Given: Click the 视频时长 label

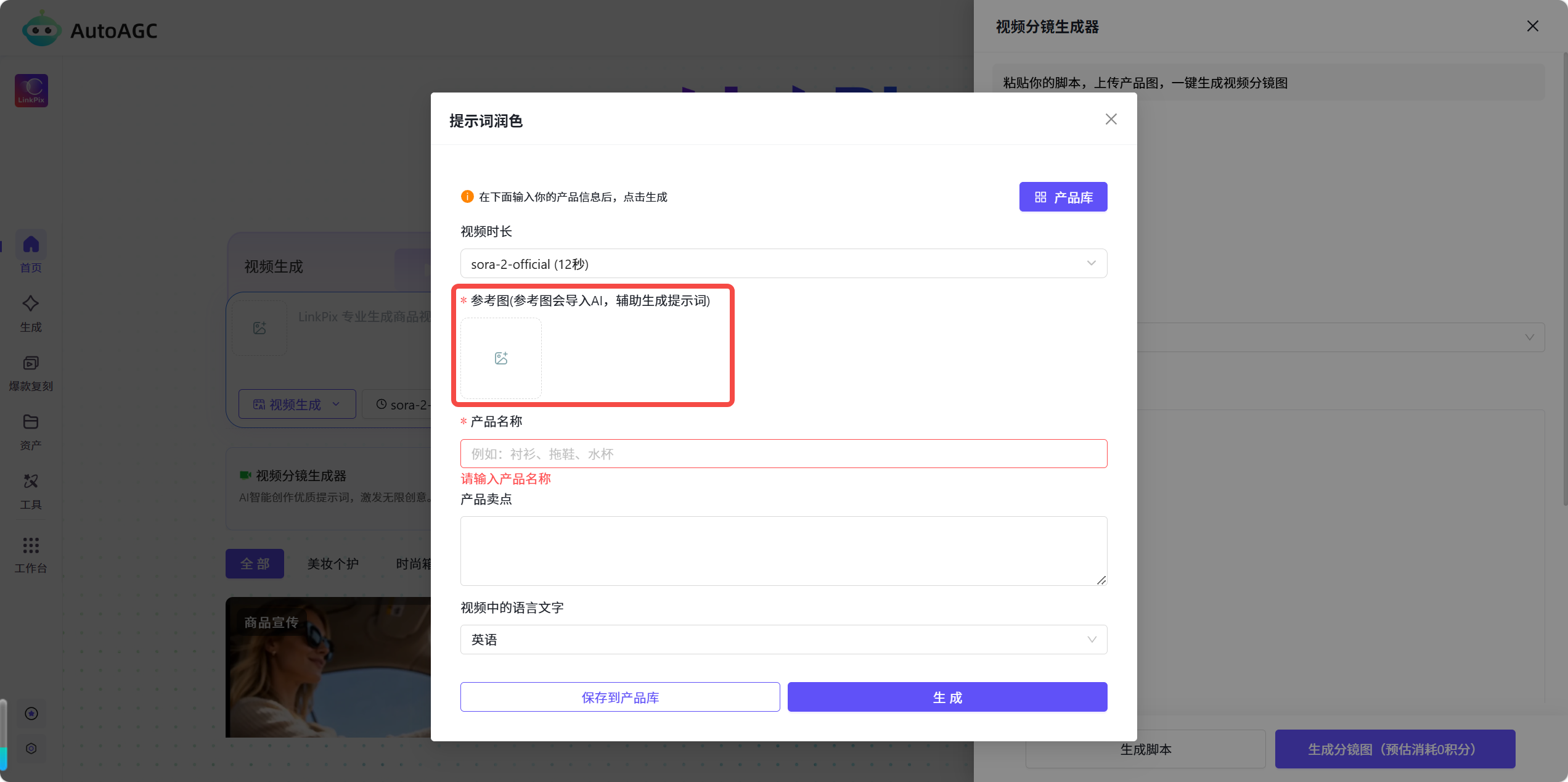Looking at the screenshot, I should (x=486, y=231).
